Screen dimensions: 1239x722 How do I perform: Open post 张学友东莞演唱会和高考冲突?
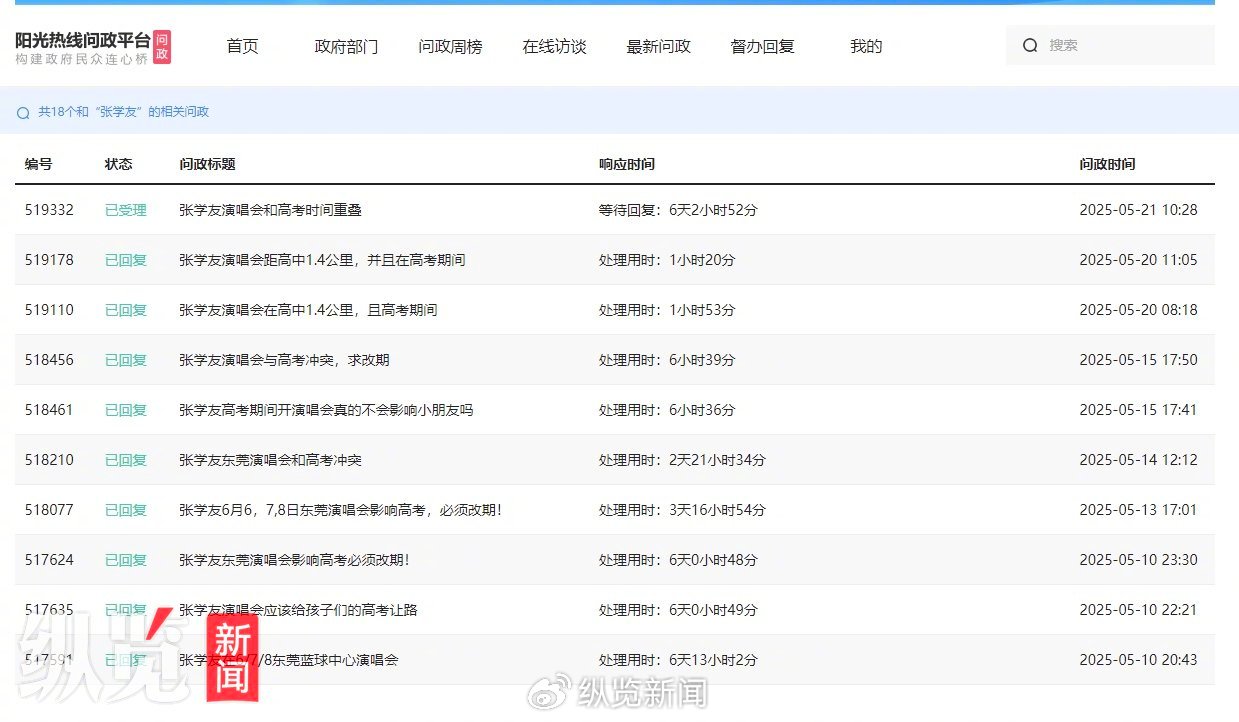click(x=270, y=460)
